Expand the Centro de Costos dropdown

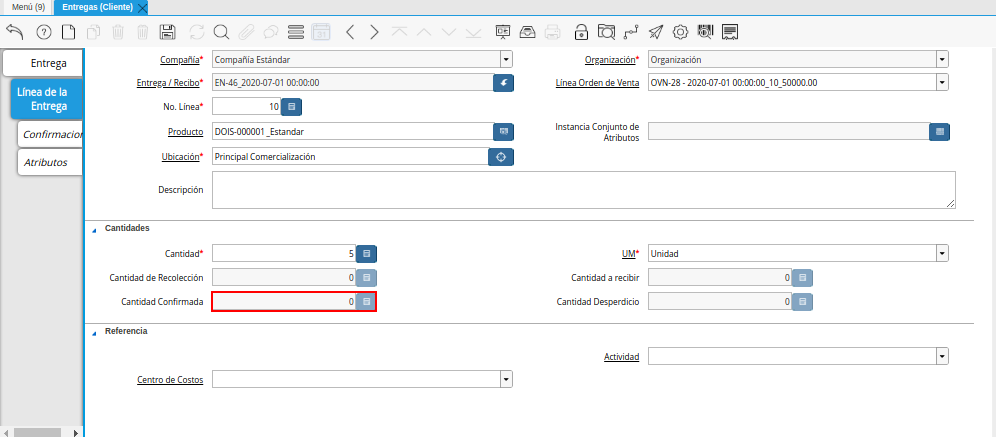point(506,380)
